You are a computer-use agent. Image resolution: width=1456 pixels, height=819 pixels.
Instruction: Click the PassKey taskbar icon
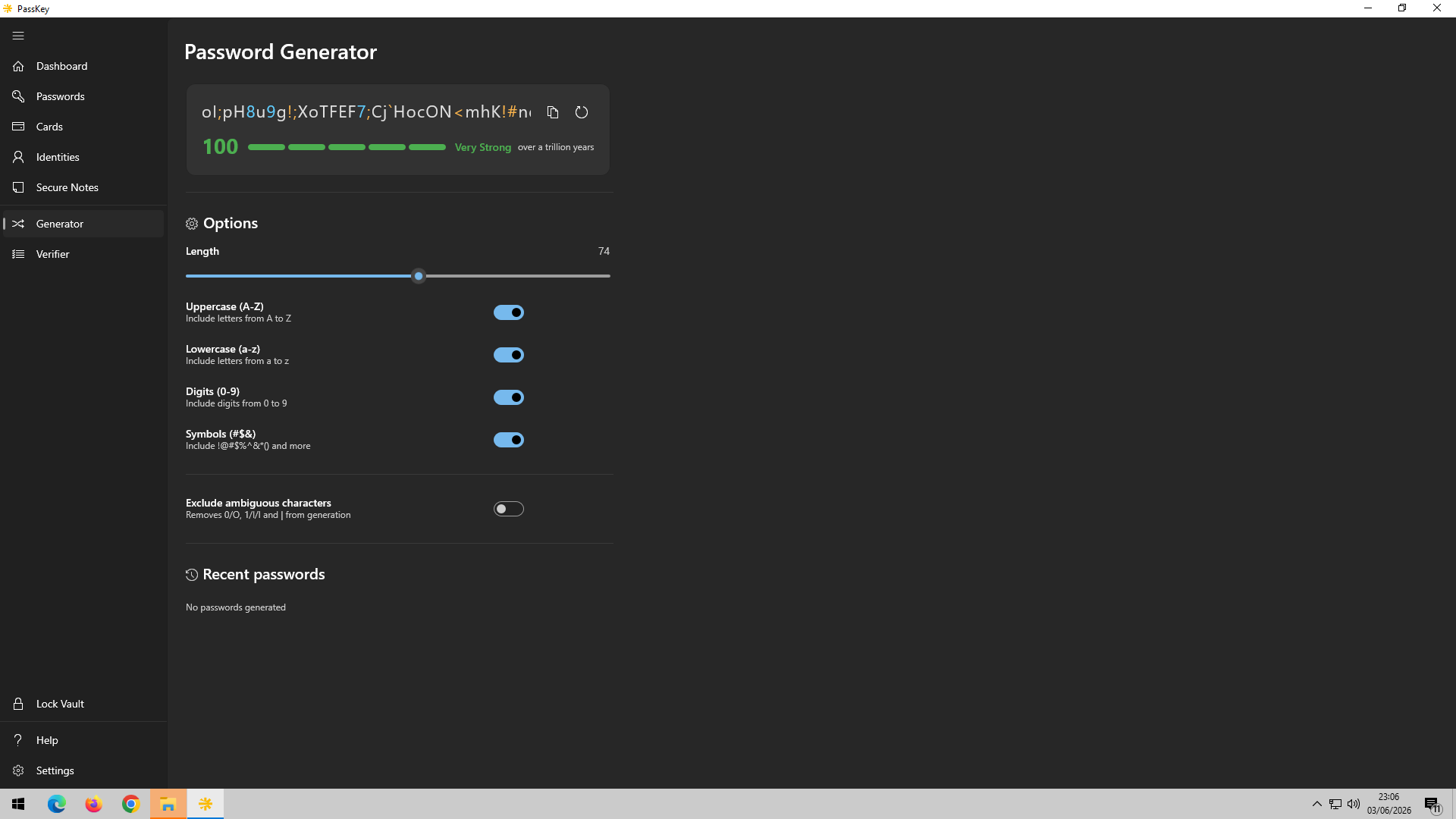(205, 804)
